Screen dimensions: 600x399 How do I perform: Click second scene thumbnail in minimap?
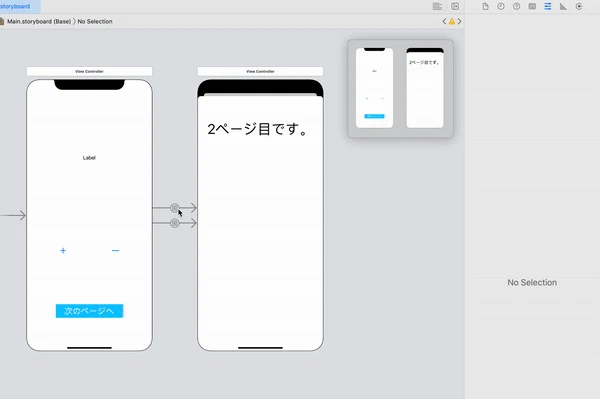click(x=425, y=88)
